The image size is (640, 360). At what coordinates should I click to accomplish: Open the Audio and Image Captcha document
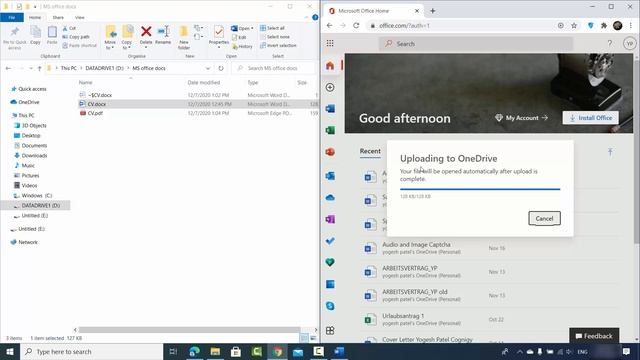click(416, 245)
